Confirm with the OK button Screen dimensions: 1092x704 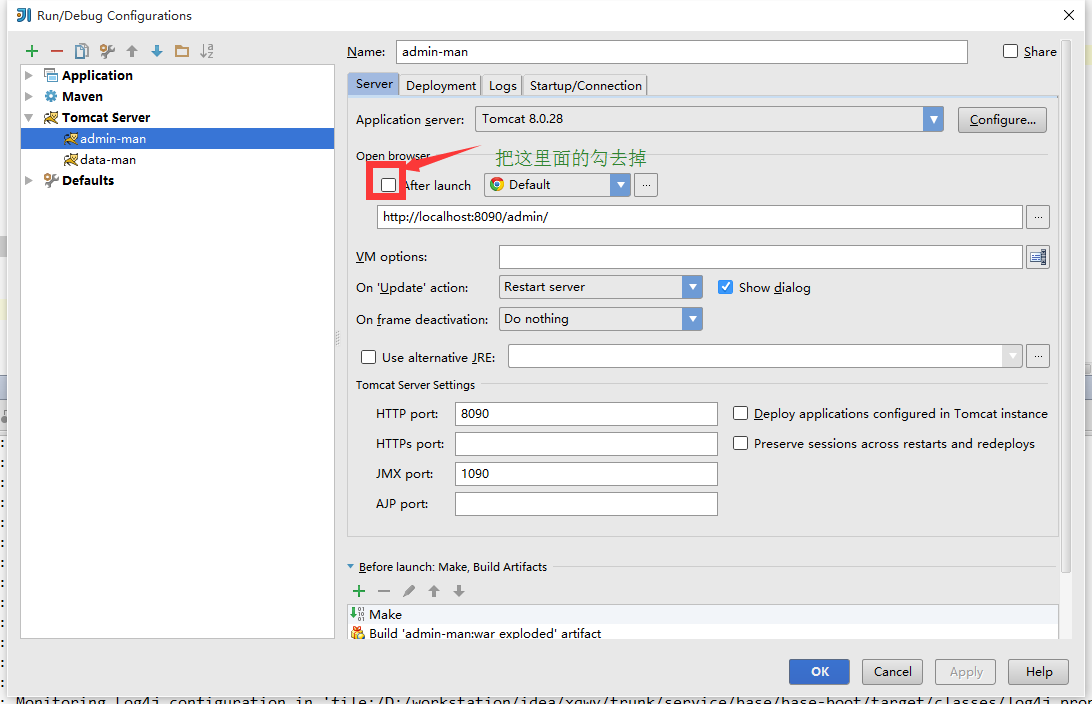(819, 672)
